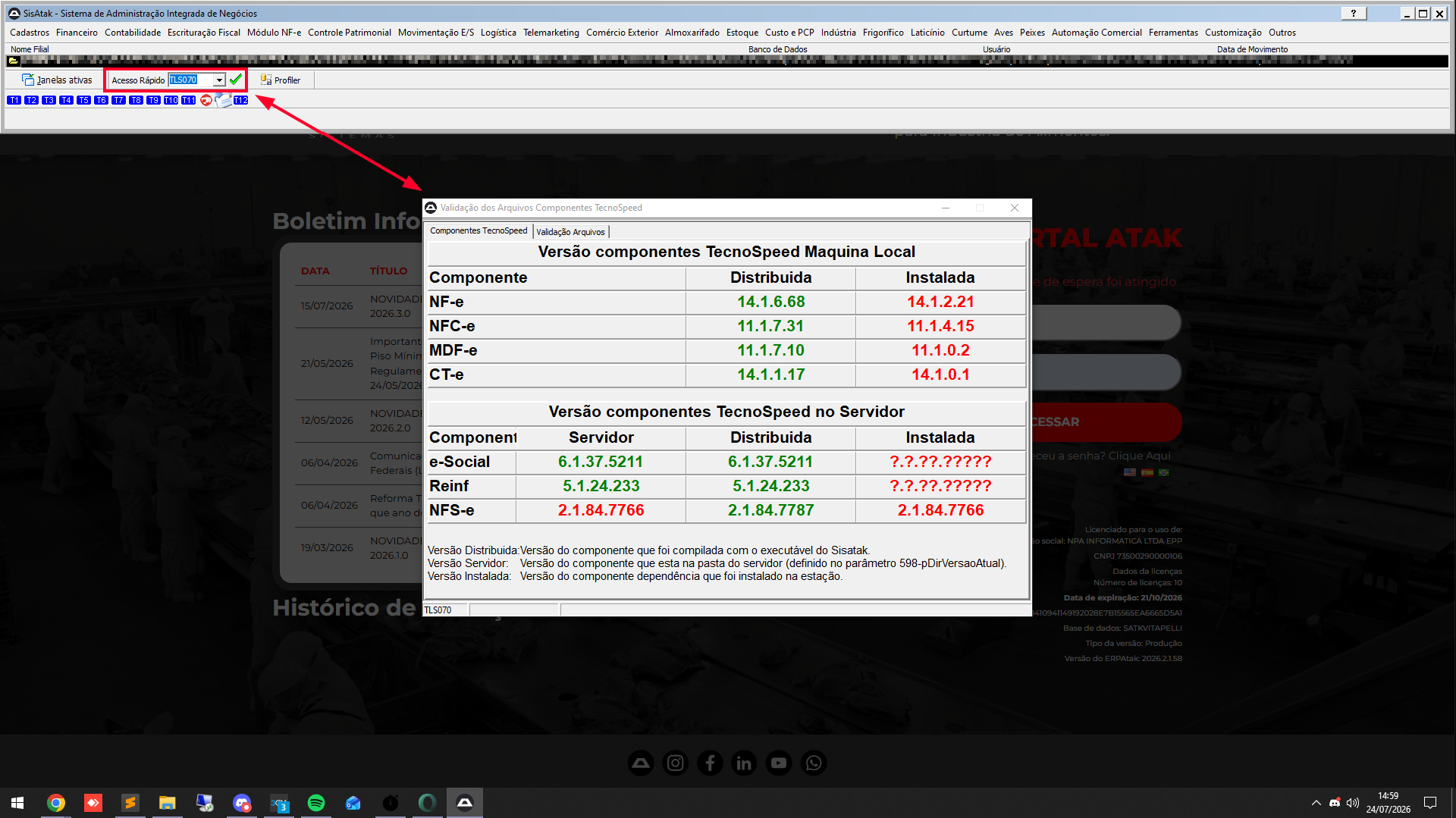Open the Estoque menu
This screenshot has height=818, width=1456.
tap(742, 33)
